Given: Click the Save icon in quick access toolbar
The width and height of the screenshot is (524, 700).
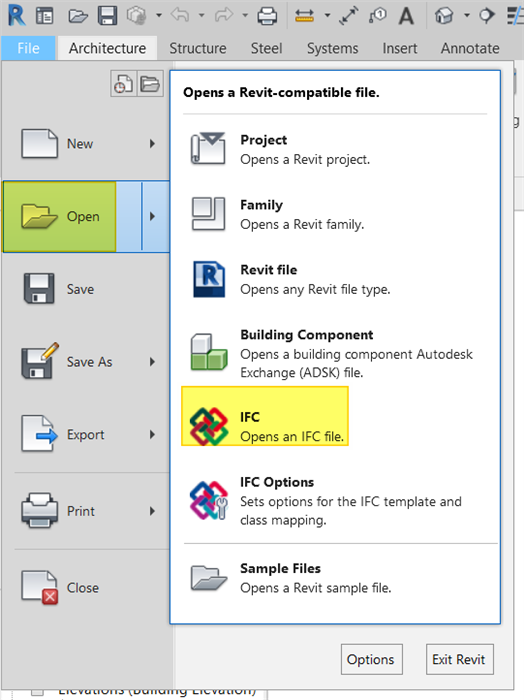Looking at the screenshot, I should point(108,16).
